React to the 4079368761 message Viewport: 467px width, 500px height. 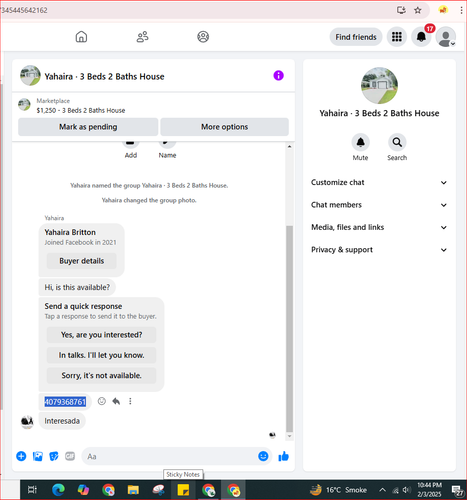pos(102,401)
